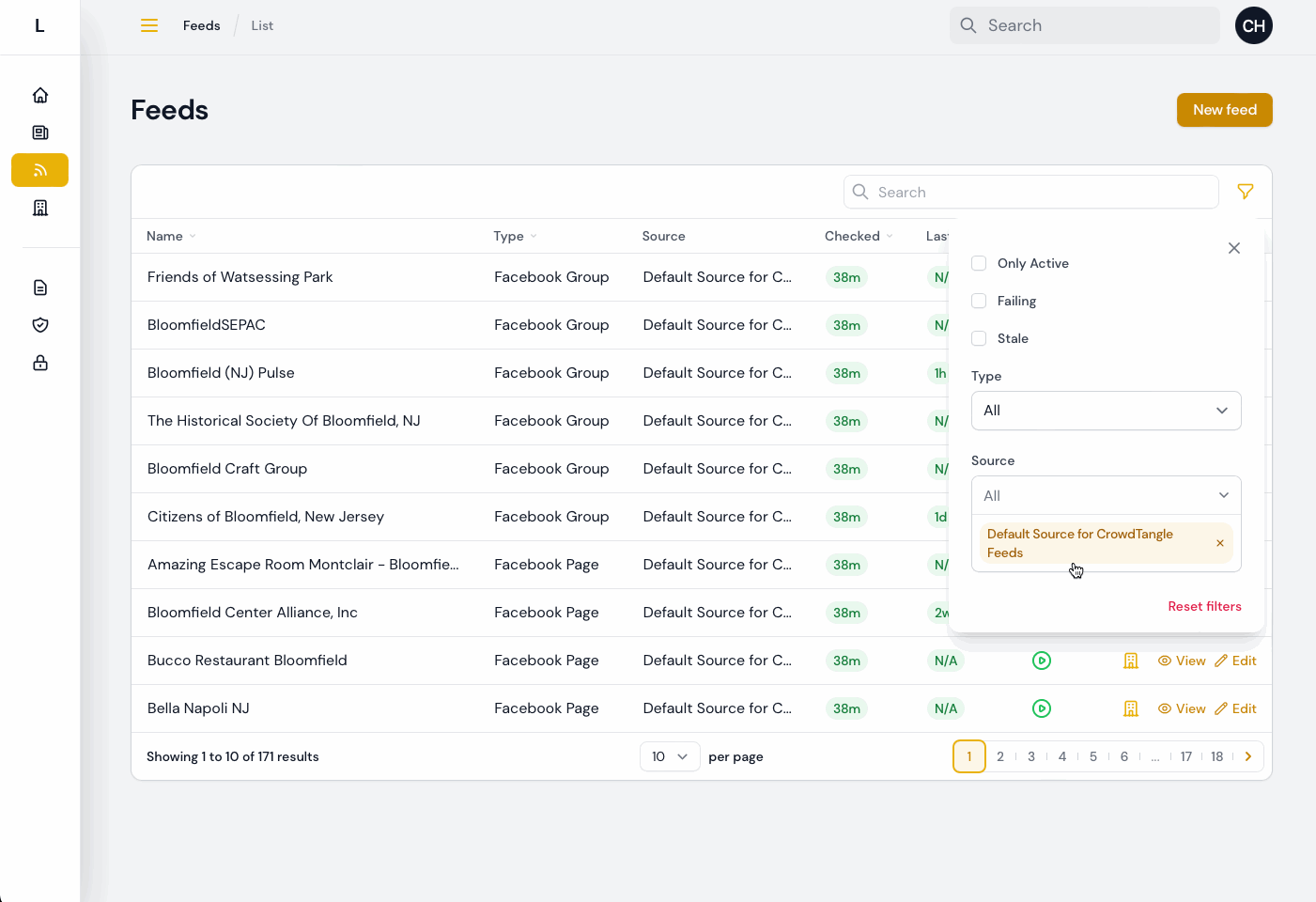Run check for Bella Napoli NJ feed
Image resolution: width=1316 pixels, height=902 pixels.
pyautogui.click(x=1041, y=708)
